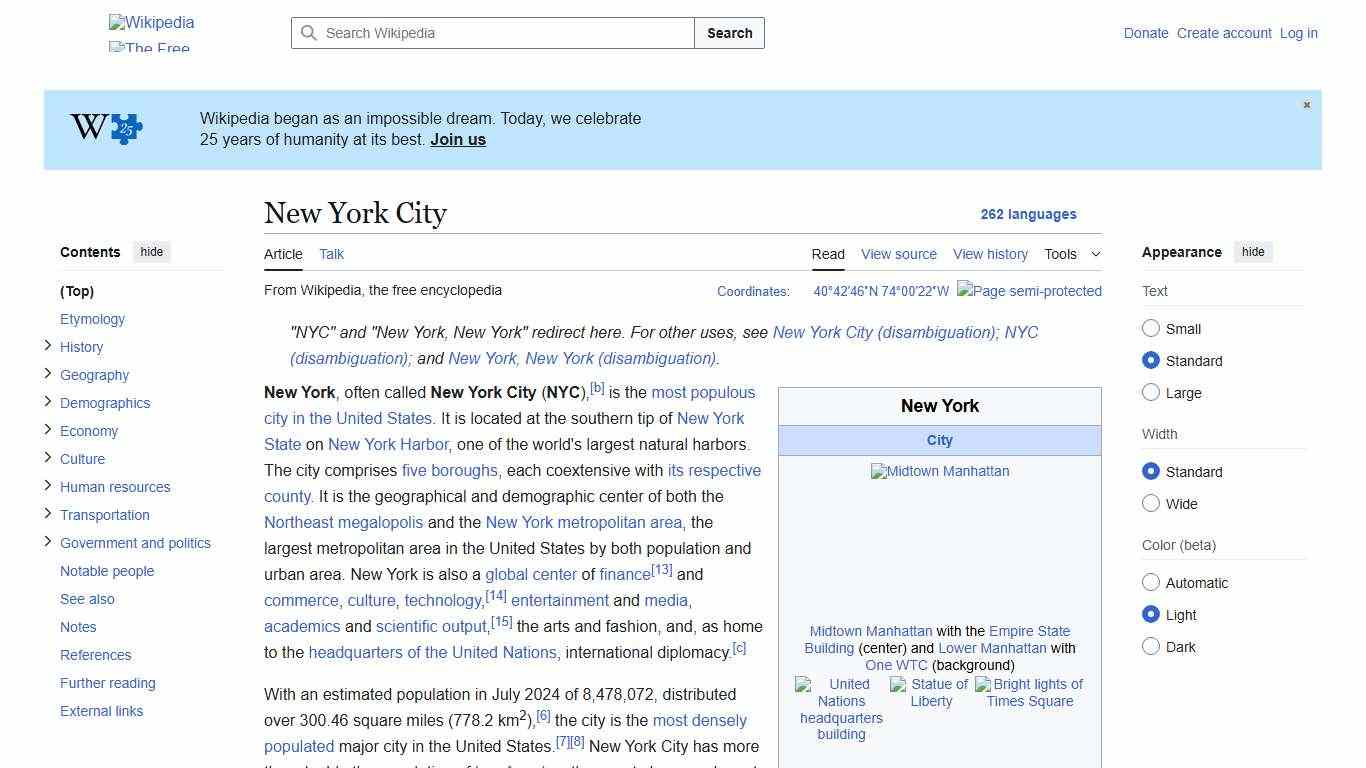Expand the History section in Contents
The image size is (1366, 768).
47,345
